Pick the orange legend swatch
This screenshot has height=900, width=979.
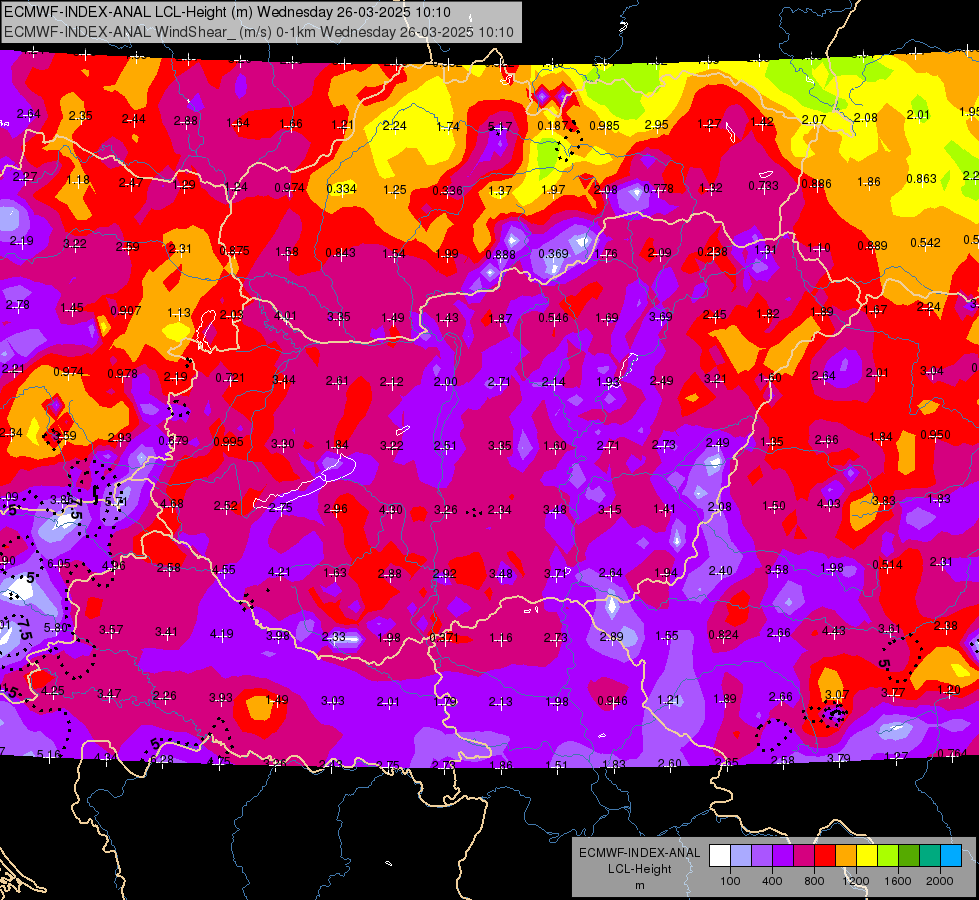point(846,856)
